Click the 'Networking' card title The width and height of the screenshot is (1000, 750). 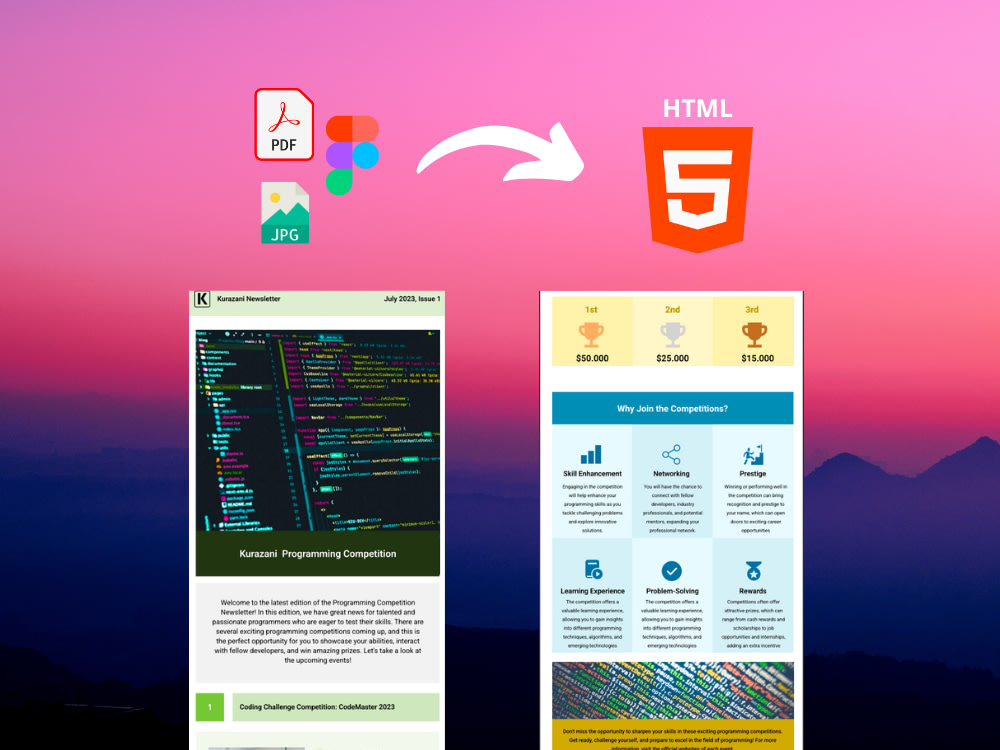[672, 474]
